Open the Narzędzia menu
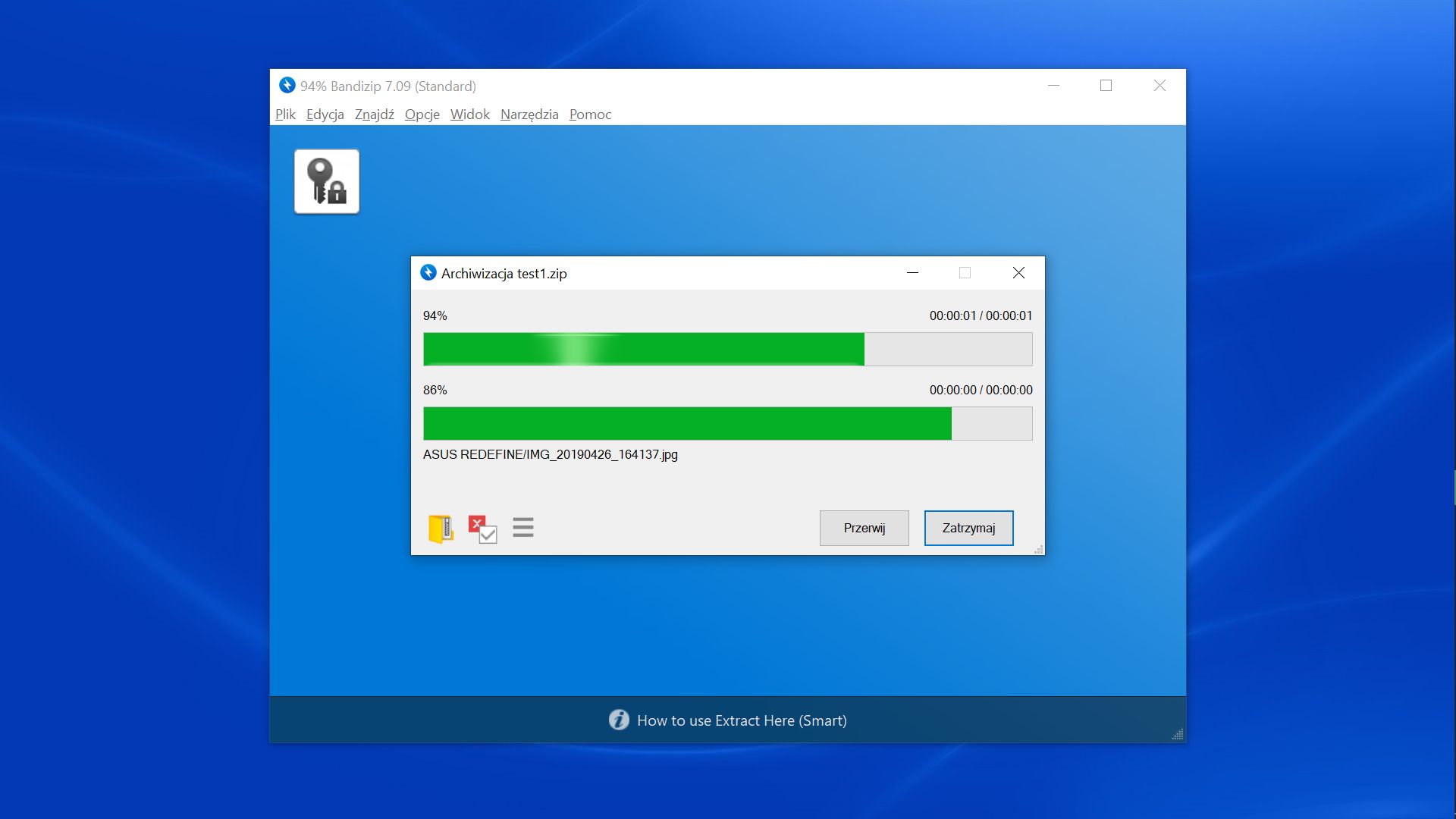Screen dimensions: 1456x819 (x=529, y=115)
